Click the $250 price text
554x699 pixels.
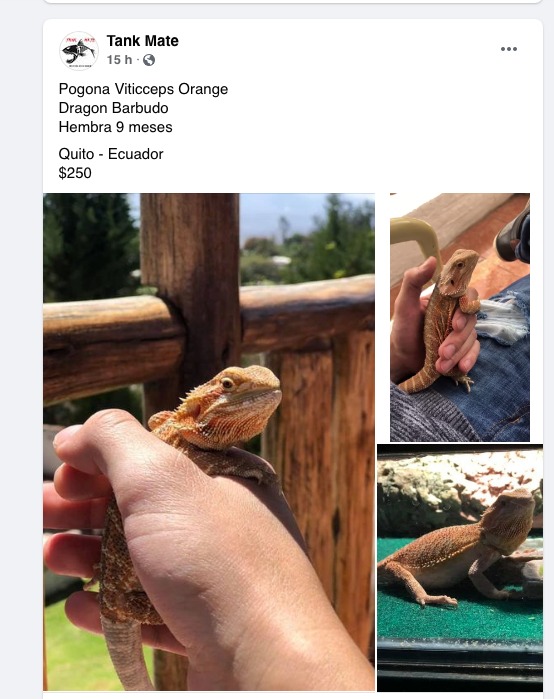(x=75, y=173)
